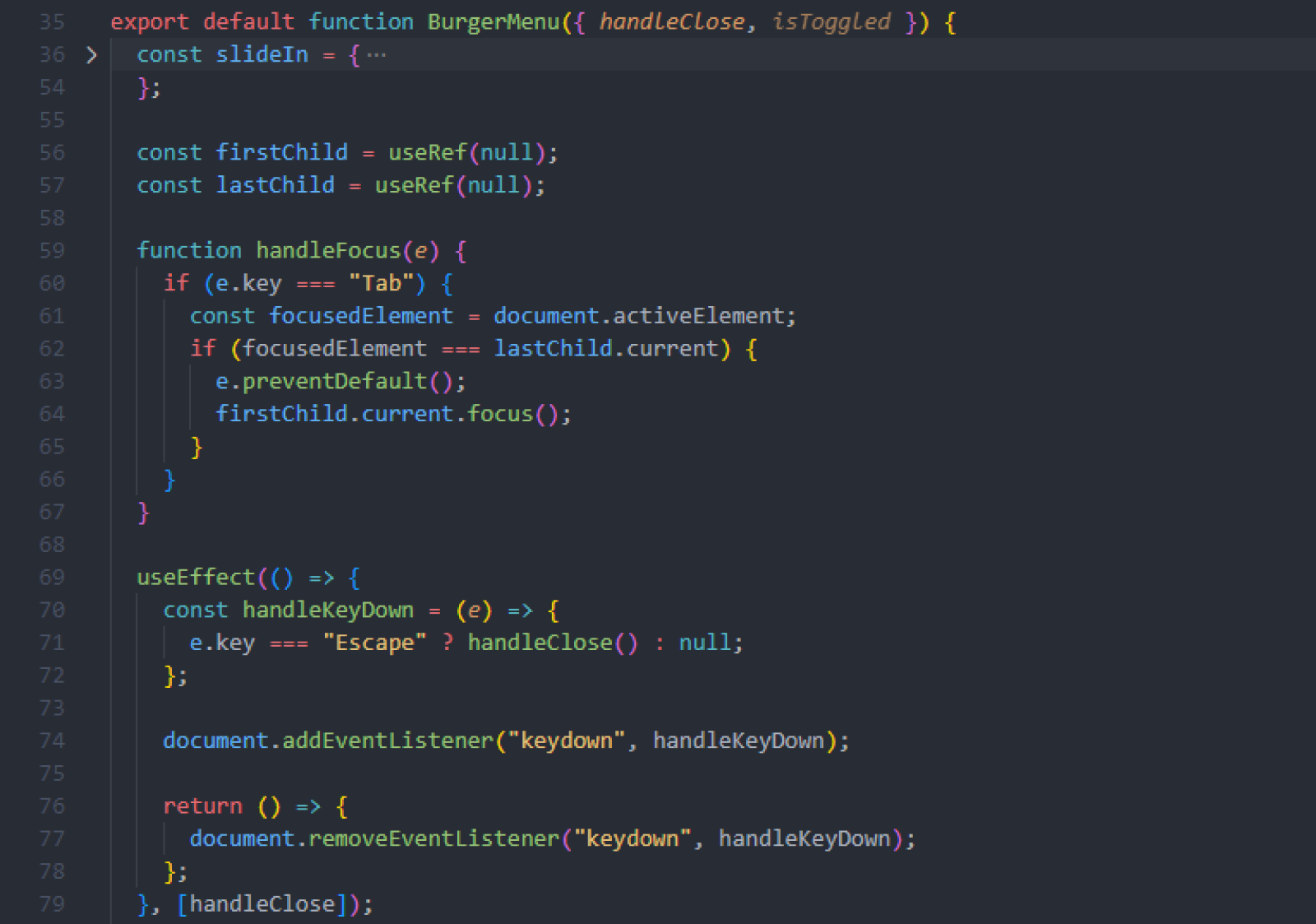Expand the folded slideIn block chevron
The height and width of the screenshot is (924, 1316).
91,55
